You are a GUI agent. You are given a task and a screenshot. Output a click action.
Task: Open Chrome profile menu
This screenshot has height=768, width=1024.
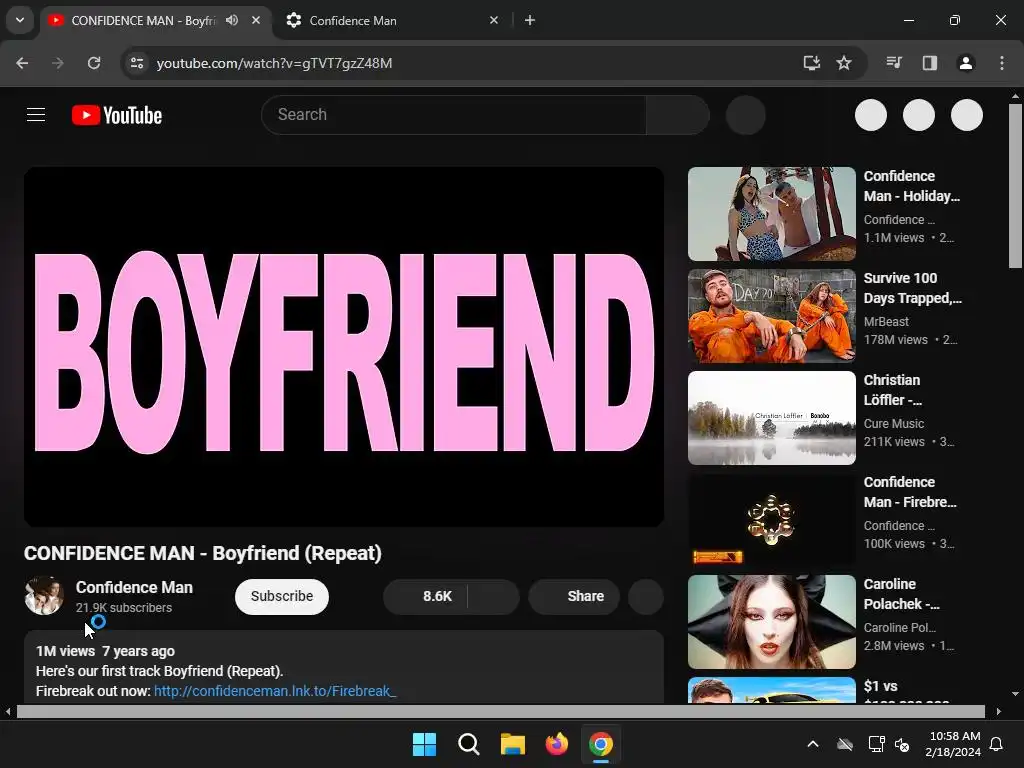[966, 63]
